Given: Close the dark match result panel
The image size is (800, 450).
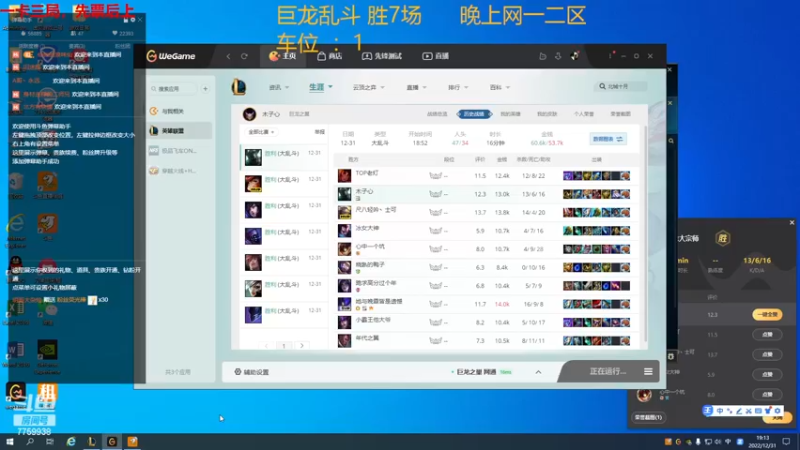Looking at the screenshot, I should coord(792,222).
